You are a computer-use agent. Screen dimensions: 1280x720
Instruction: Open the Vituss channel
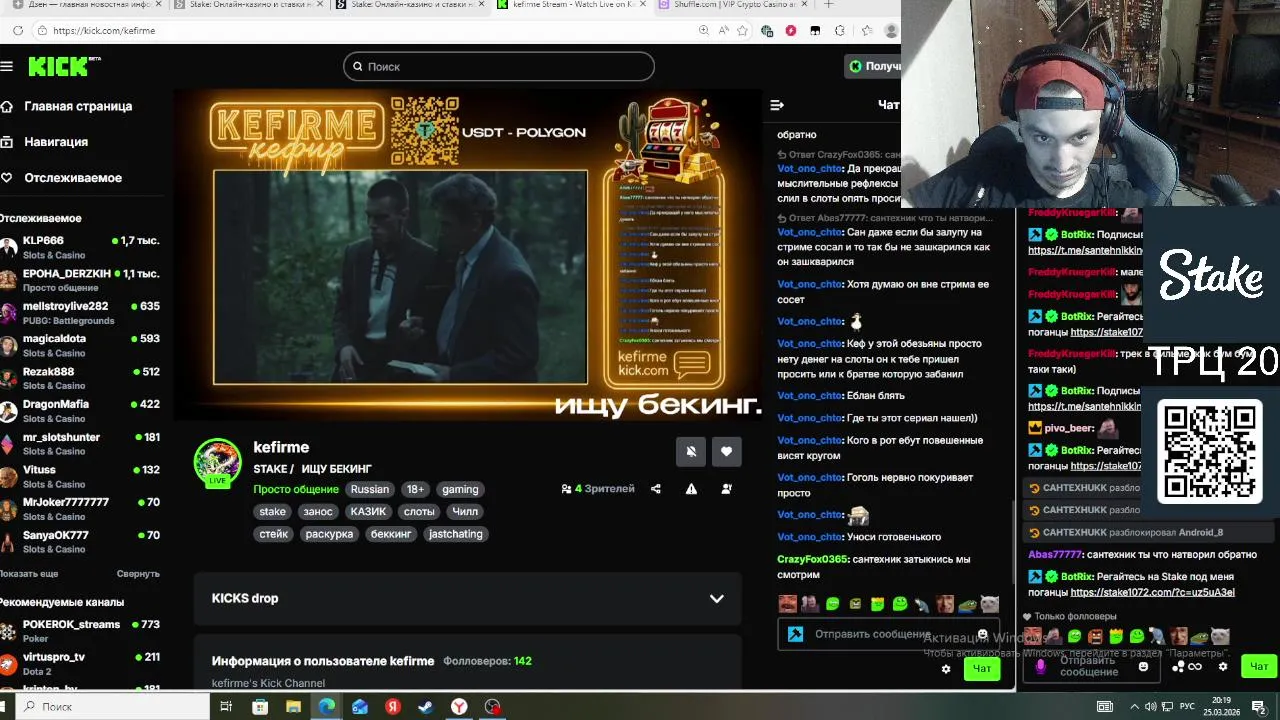tap(80, 476)
